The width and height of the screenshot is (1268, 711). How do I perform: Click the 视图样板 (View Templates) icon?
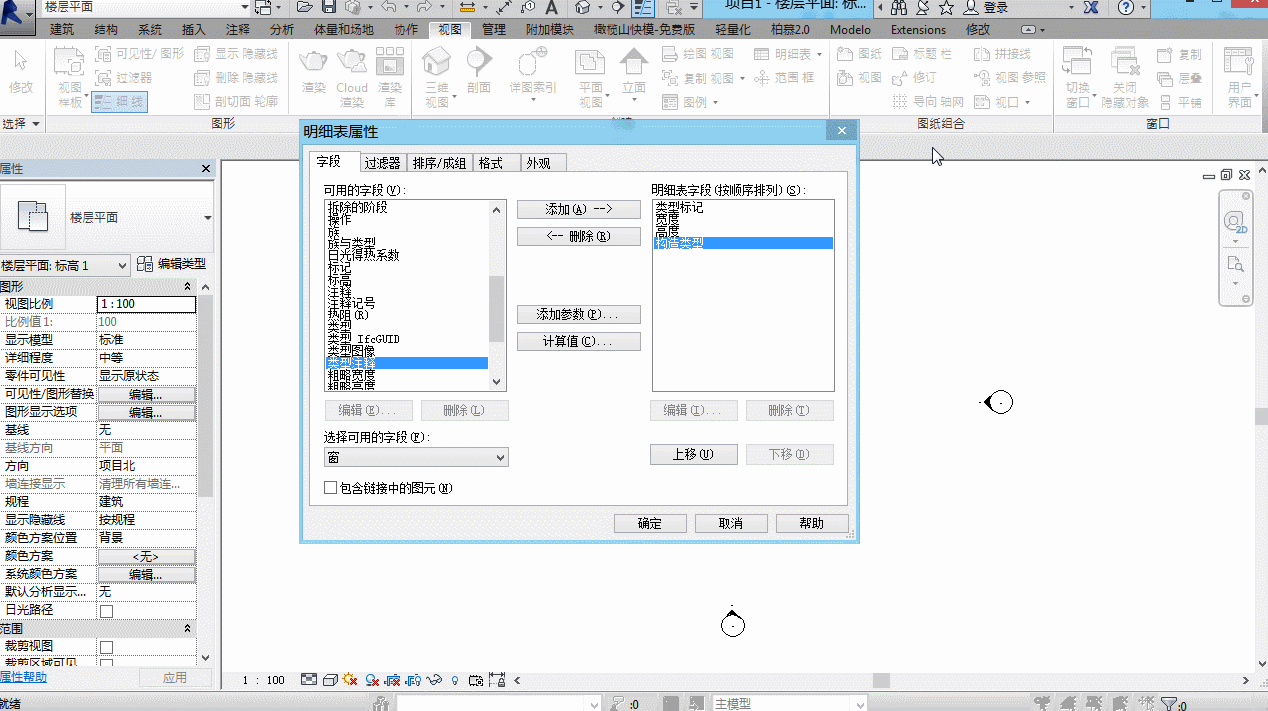click(x=69, y=64)
